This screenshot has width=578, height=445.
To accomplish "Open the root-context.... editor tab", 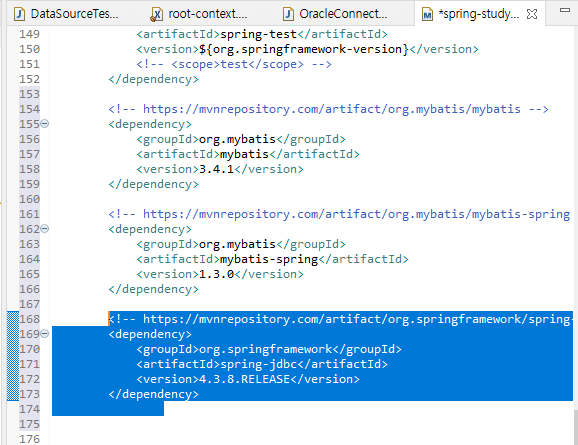I will coord(208,14).
